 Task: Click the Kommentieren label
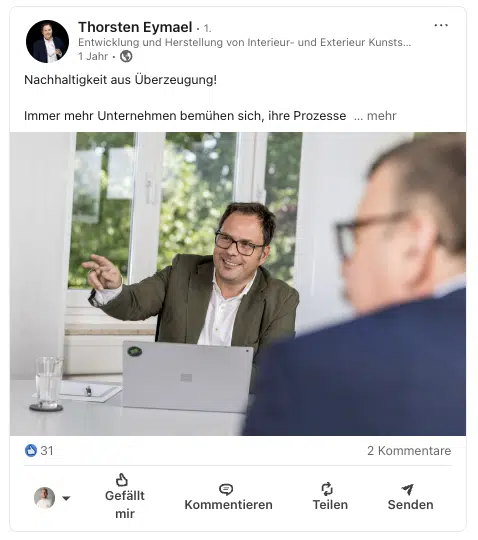(x=229, y=505)
